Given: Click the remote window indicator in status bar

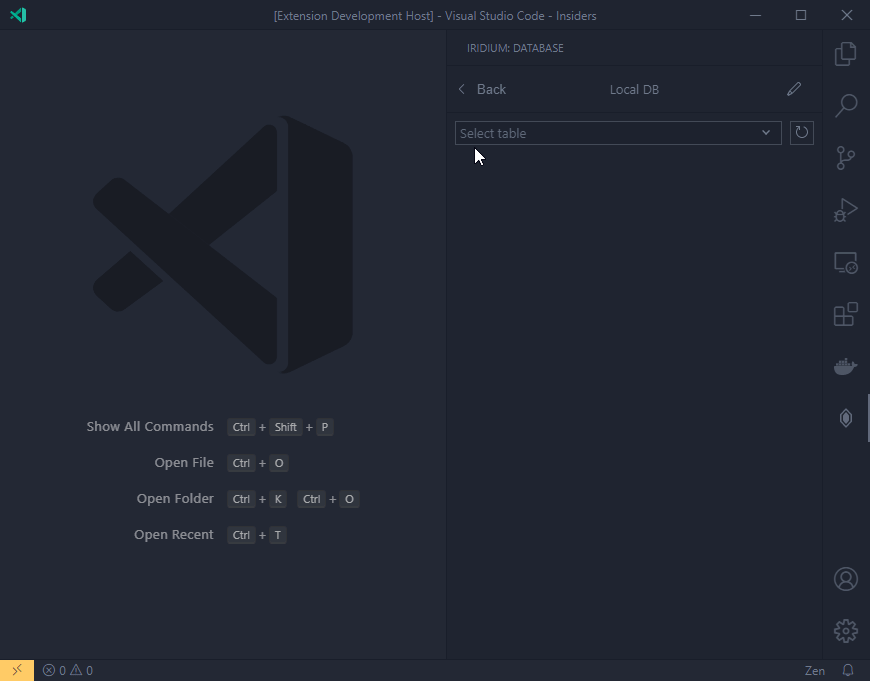Looking at the screenshot, I should 17,670.
